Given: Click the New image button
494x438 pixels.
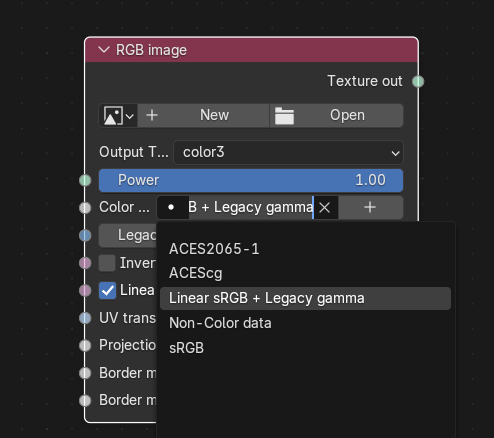Looking at the screenshot, I should tap(203, 115).
